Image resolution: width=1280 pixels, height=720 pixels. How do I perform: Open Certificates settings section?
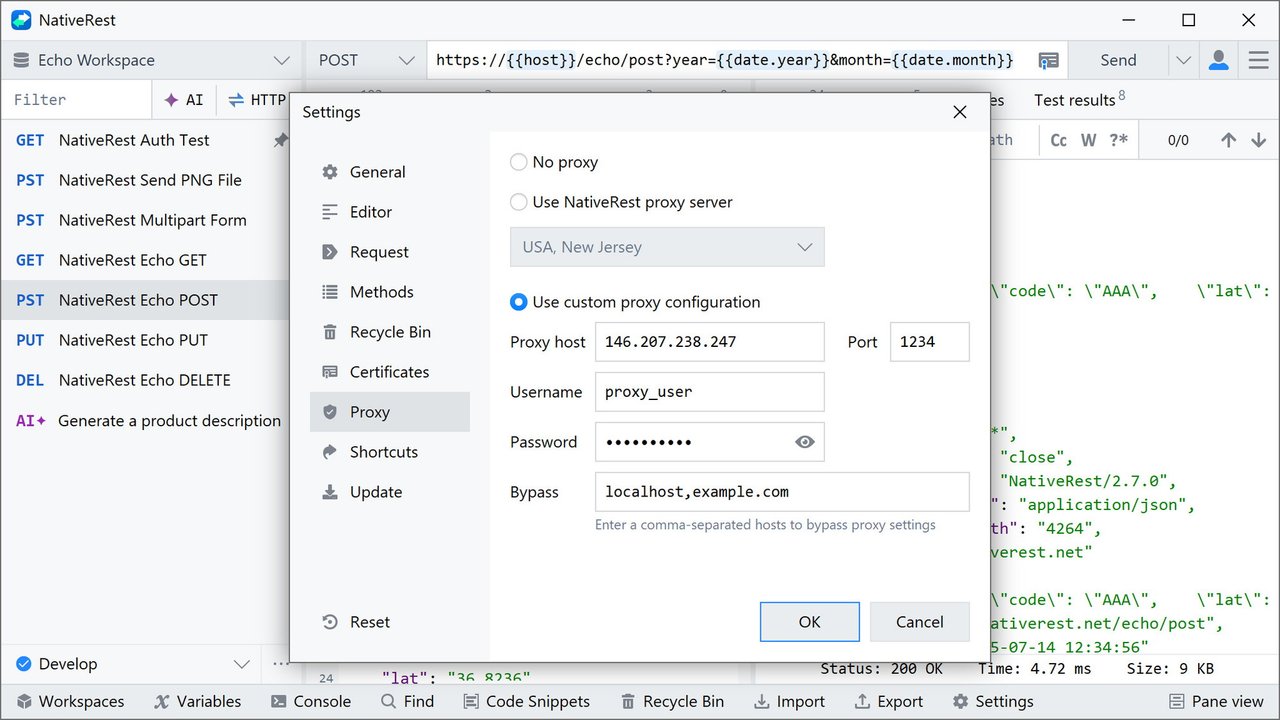(x=389, y=372)
